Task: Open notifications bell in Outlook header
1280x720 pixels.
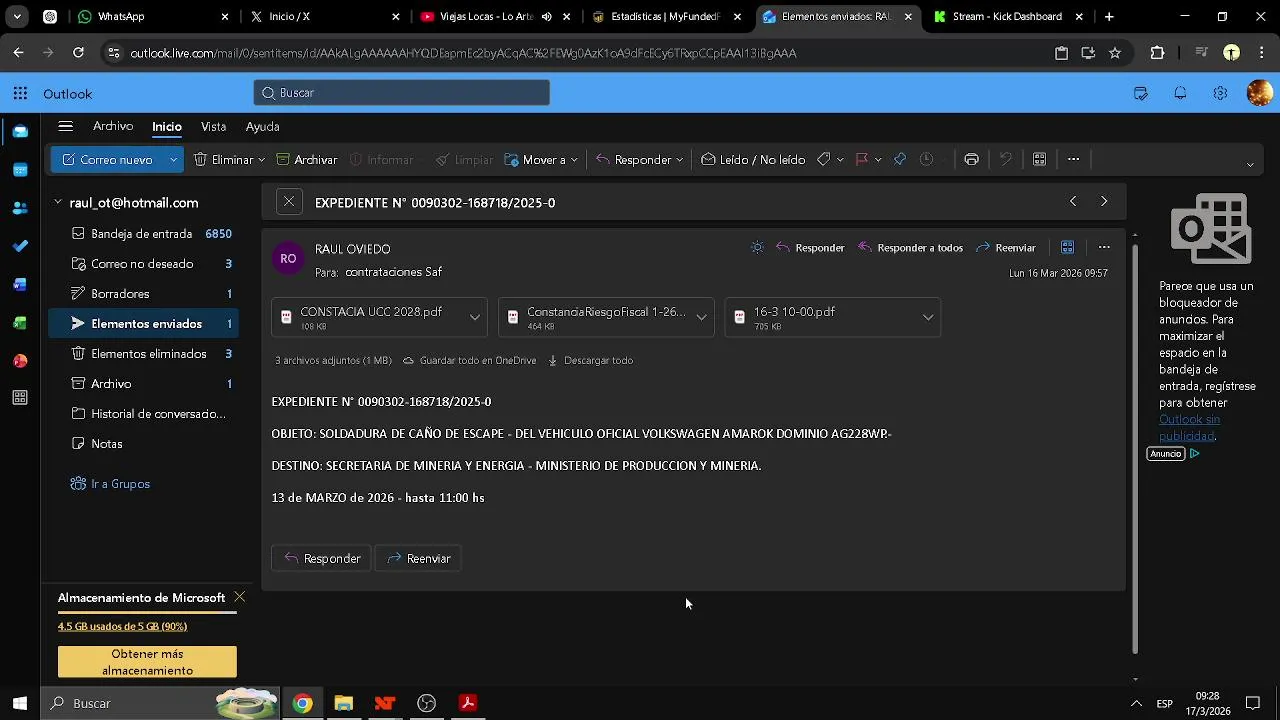Action: pyautogui.click(x=1180, y=94)
